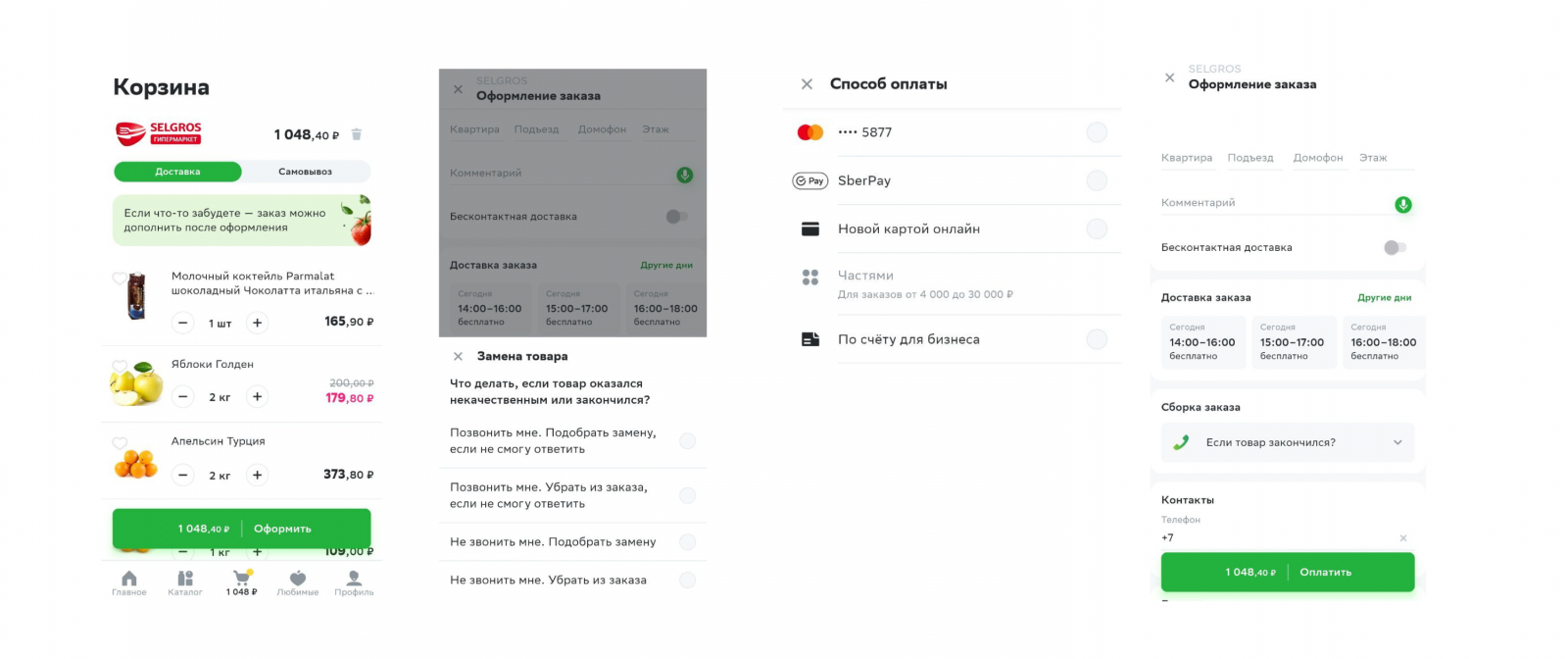Open Другие дни delivery link
The width and height of the screenshot is (1568, 659).
(x=1384, y=297)
